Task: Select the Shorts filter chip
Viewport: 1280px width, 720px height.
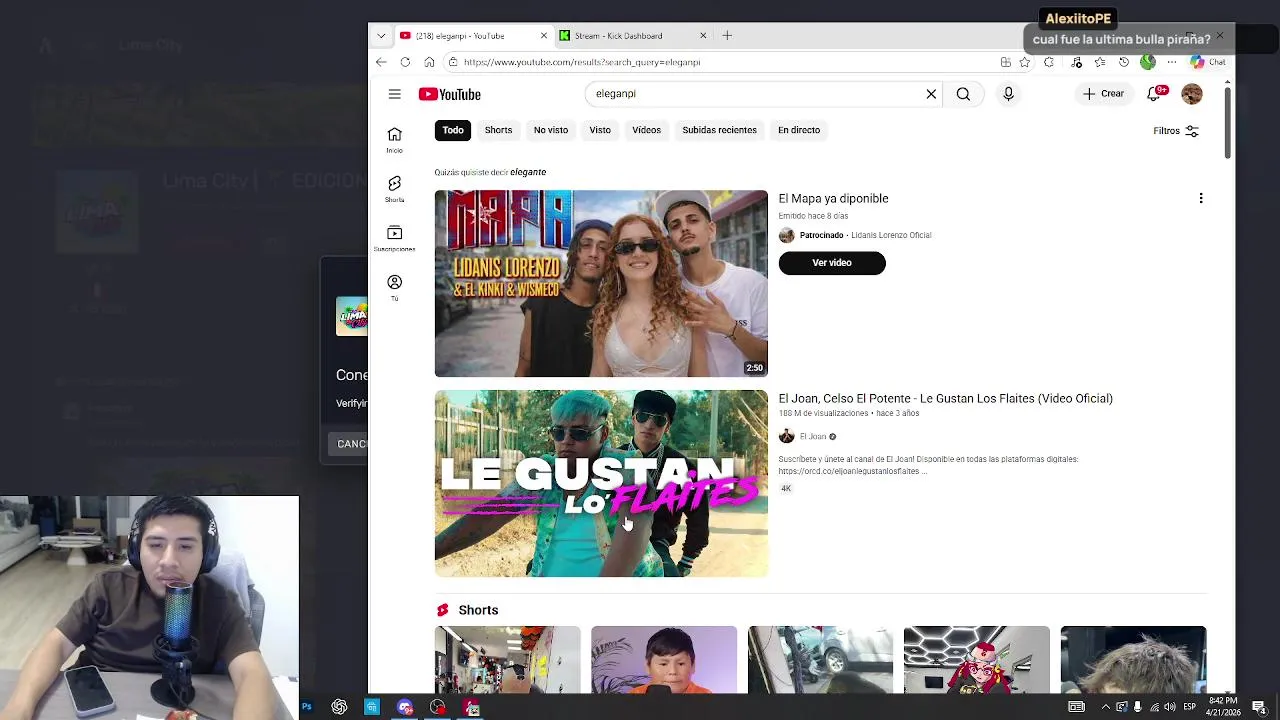Action: coord(498,130)
